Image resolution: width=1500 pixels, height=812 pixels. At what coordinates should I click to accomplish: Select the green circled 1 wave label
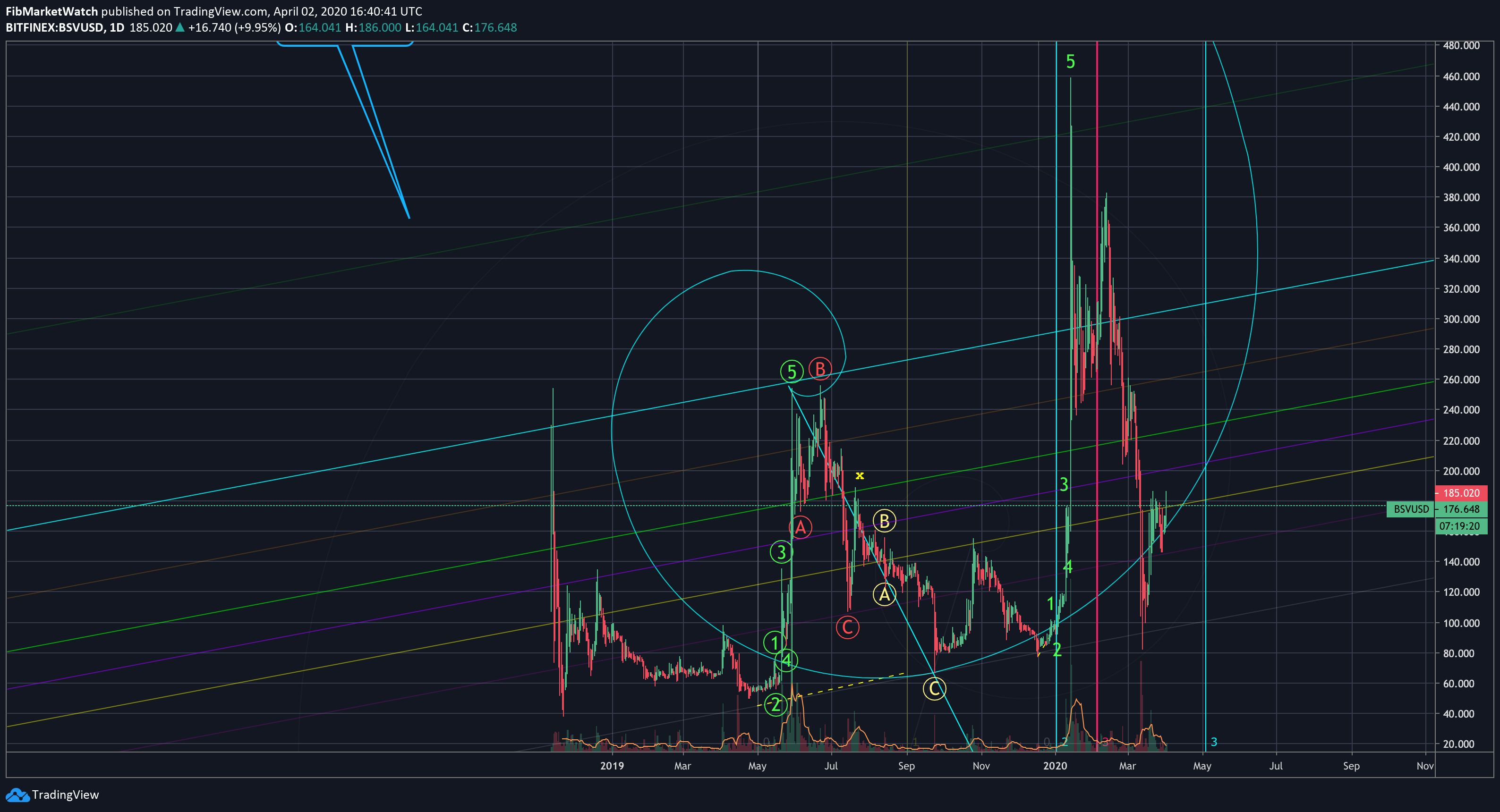click(x=775, y=643)
